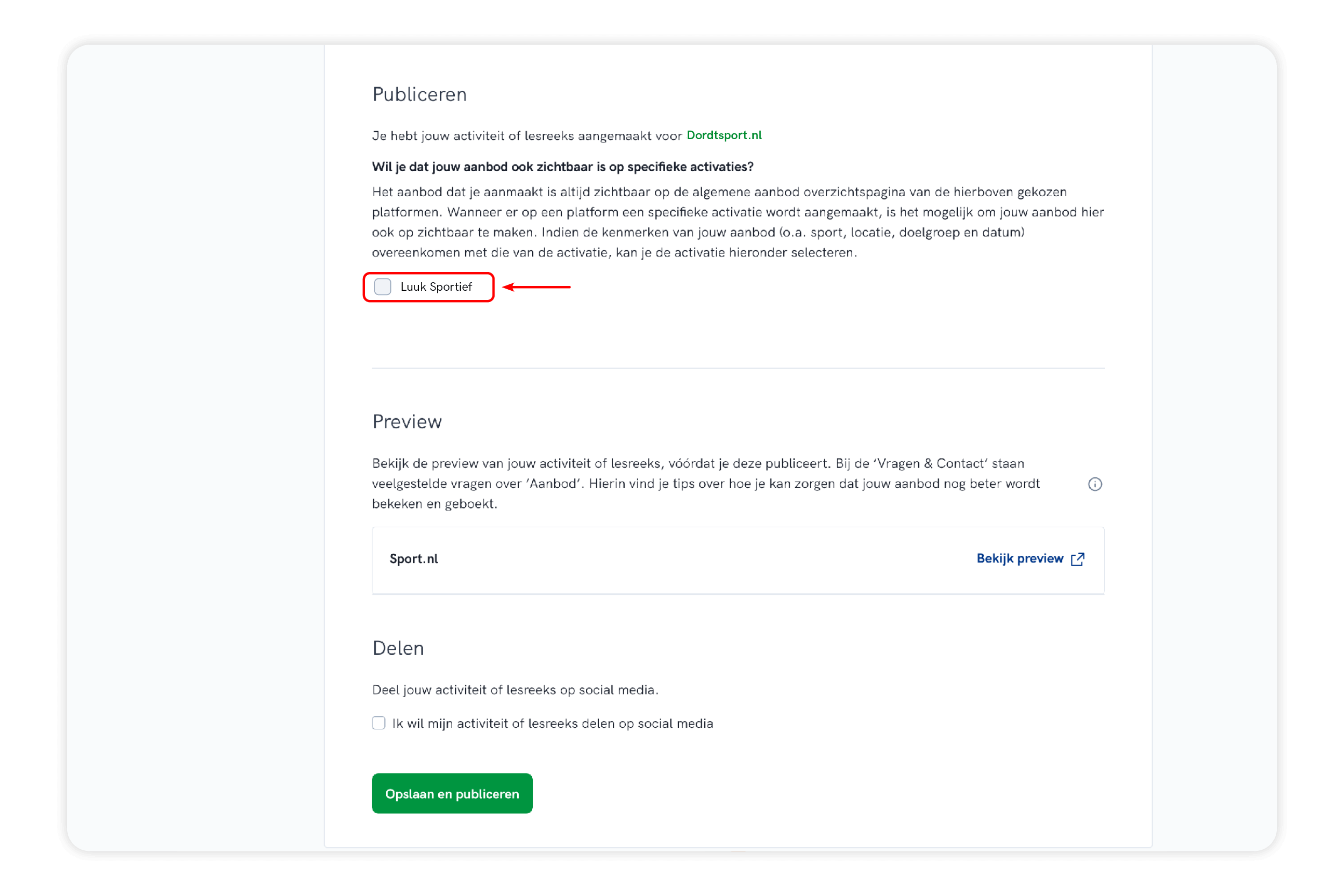Click the 'Ik wil mijn activiteit' label text
Viewport: 1344px width, 896px height.
(552, 723)
